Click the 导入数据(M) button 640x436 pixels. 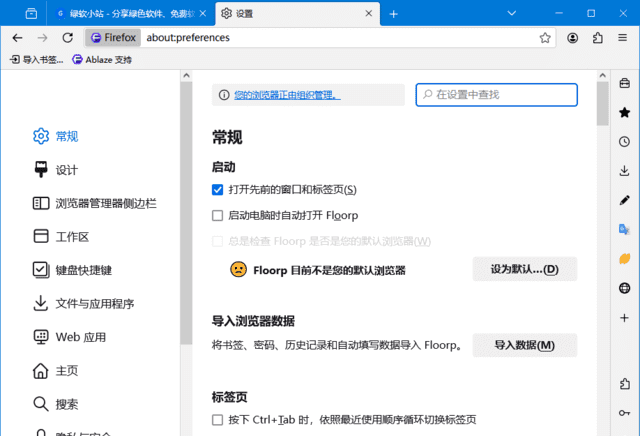point(524,345)
